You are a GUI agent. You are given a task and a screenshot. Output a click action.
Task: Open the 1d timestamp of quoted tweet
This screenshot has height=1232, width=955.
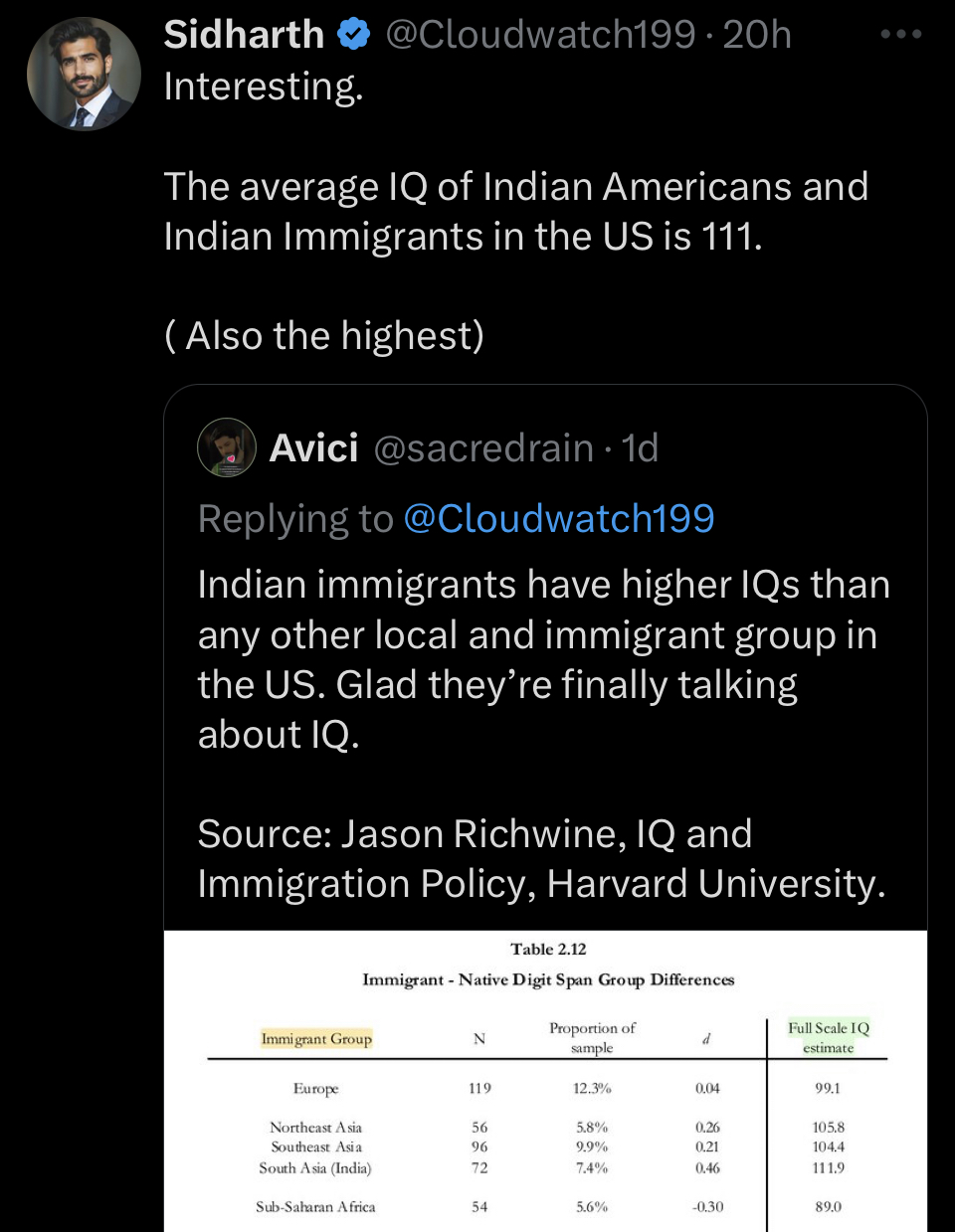(x=640, y=448)
